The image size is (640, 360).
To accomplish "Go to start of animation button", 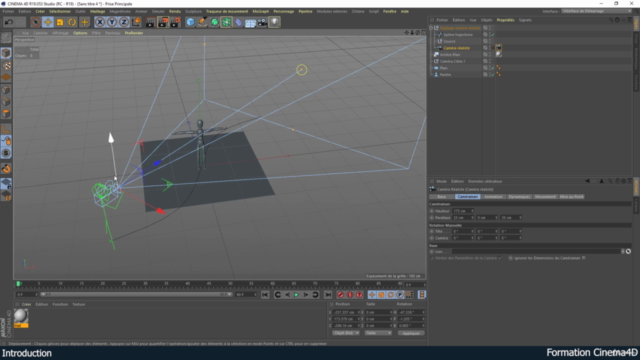I will pos(265,295).
